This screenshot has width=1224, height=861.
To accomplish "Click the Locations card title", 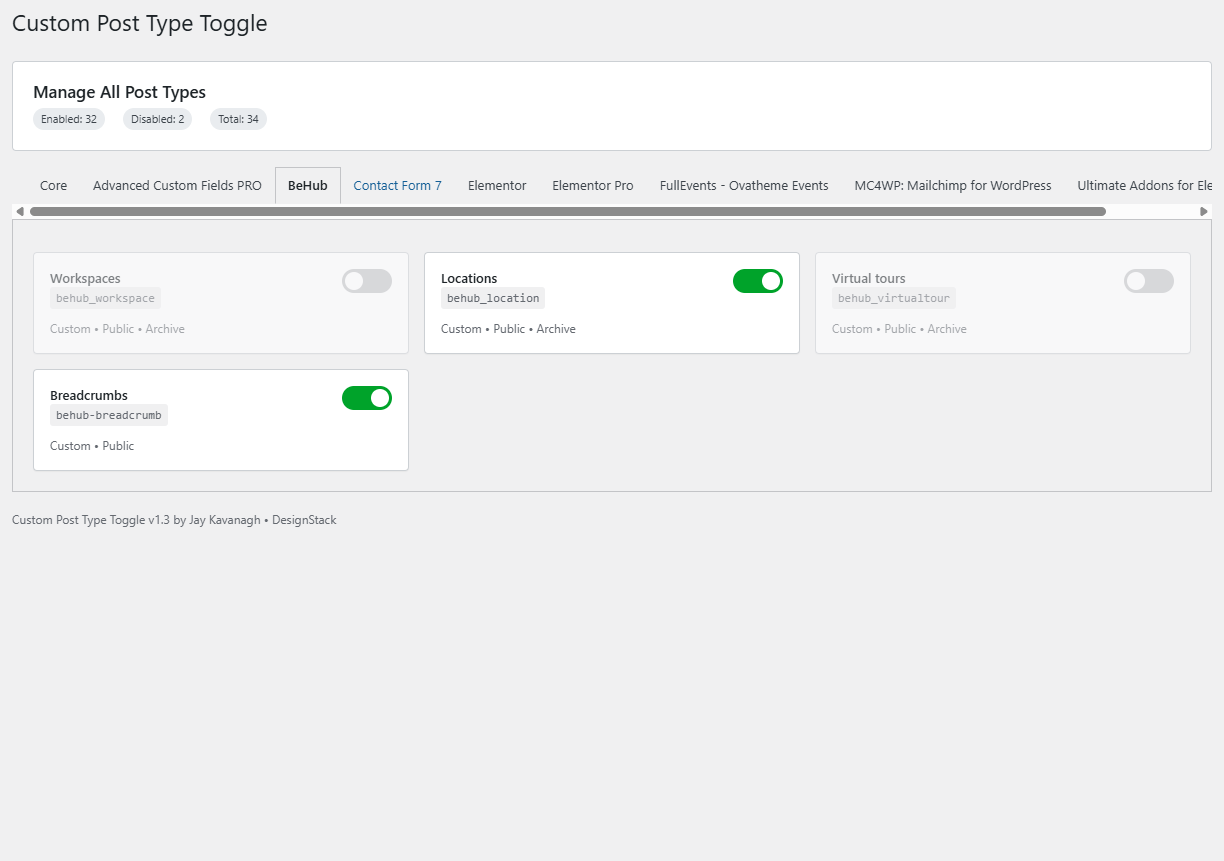I will tap(469, 279).
